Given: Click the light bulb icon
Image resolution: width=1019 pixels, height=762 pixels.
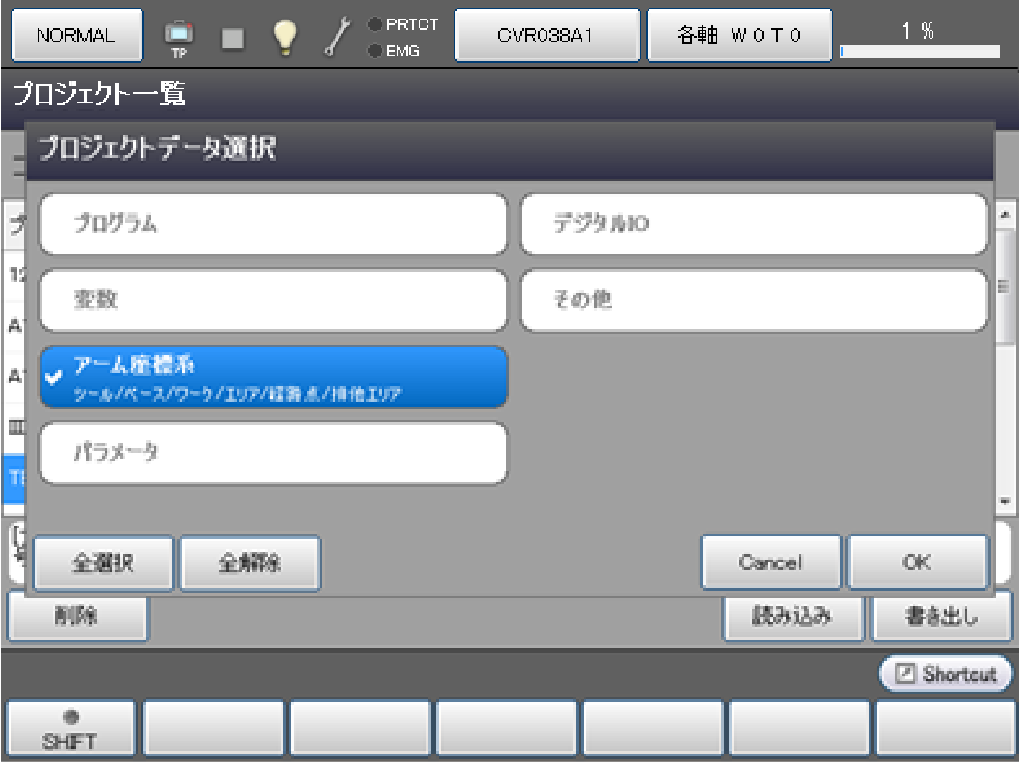Looking at the screenshot, I should pyautogui.click(x=286, y=36).
